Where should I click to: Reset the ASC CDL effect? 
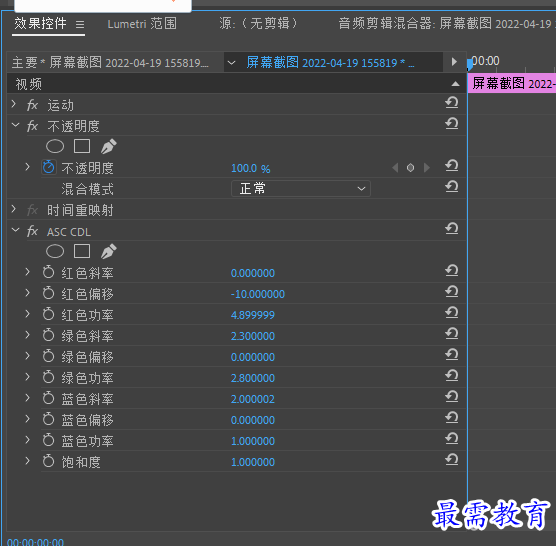click(451, 229)
